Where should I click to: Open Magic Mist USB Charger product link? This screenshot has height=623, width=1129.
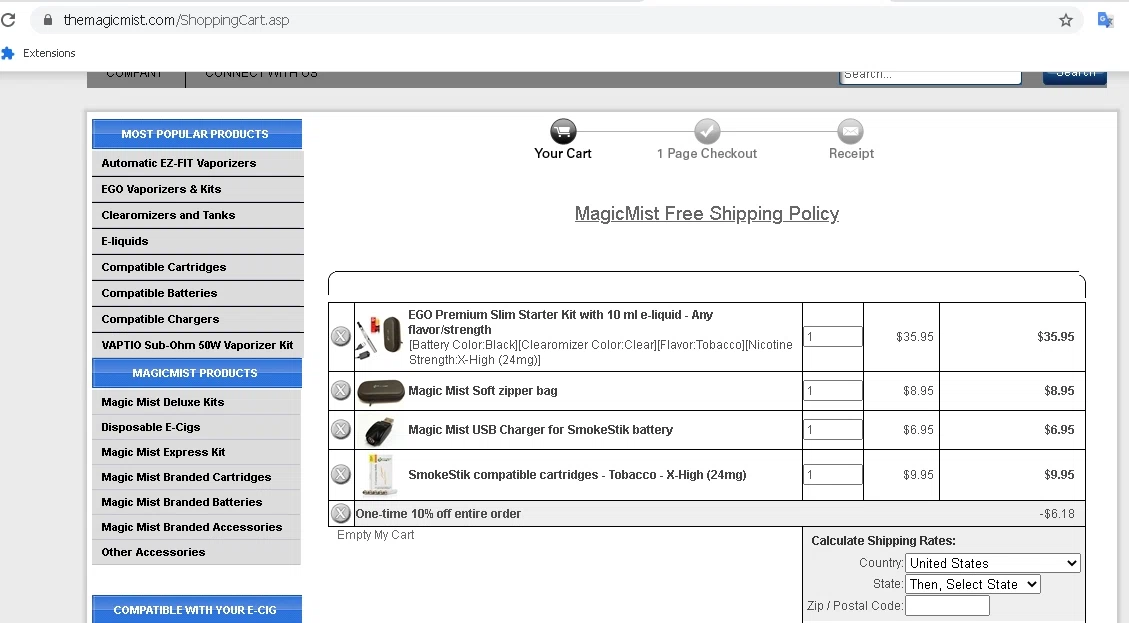[x=540, y=429]
